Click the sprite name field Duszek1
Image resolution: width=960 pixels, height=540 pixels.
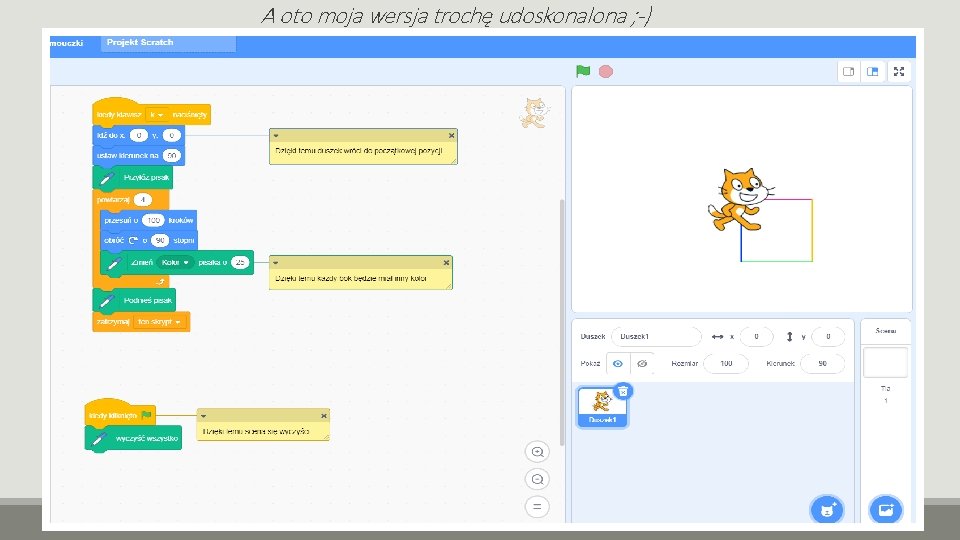(x=656, y=336)
